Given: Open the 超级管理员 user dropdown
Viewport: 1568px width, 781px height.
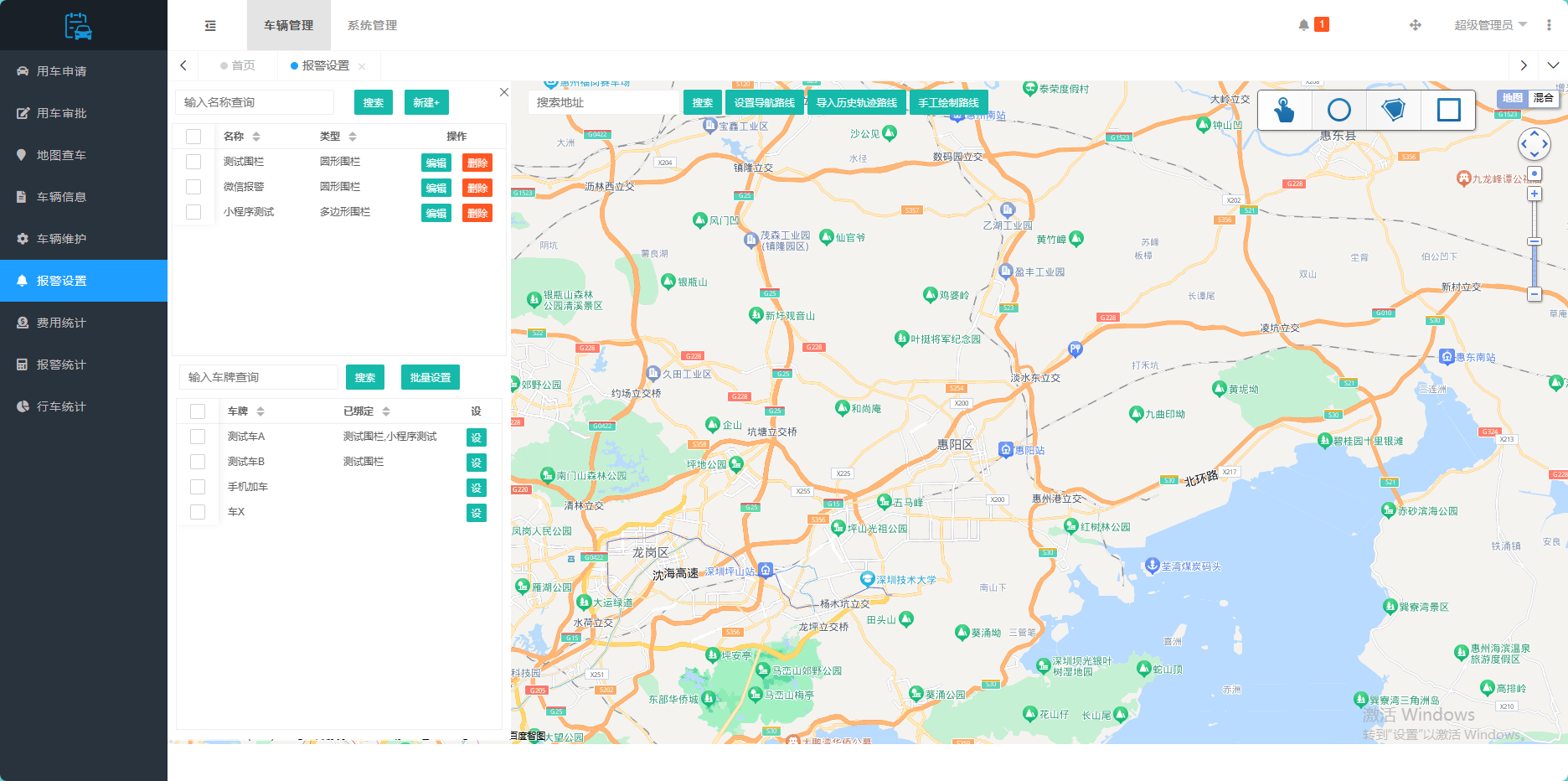Looking at the screenshot, I should [1490, 25].
